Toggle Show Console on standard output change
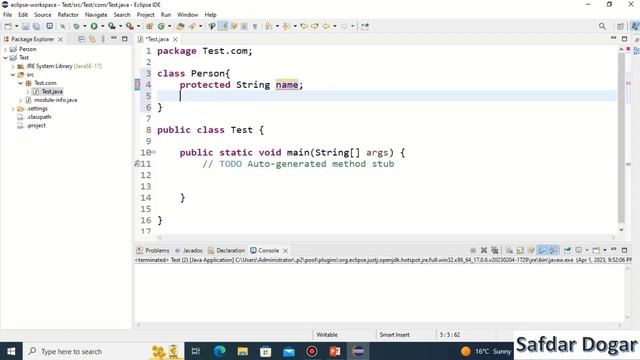Viewport: 640px width, 360px height. [542, 250]
